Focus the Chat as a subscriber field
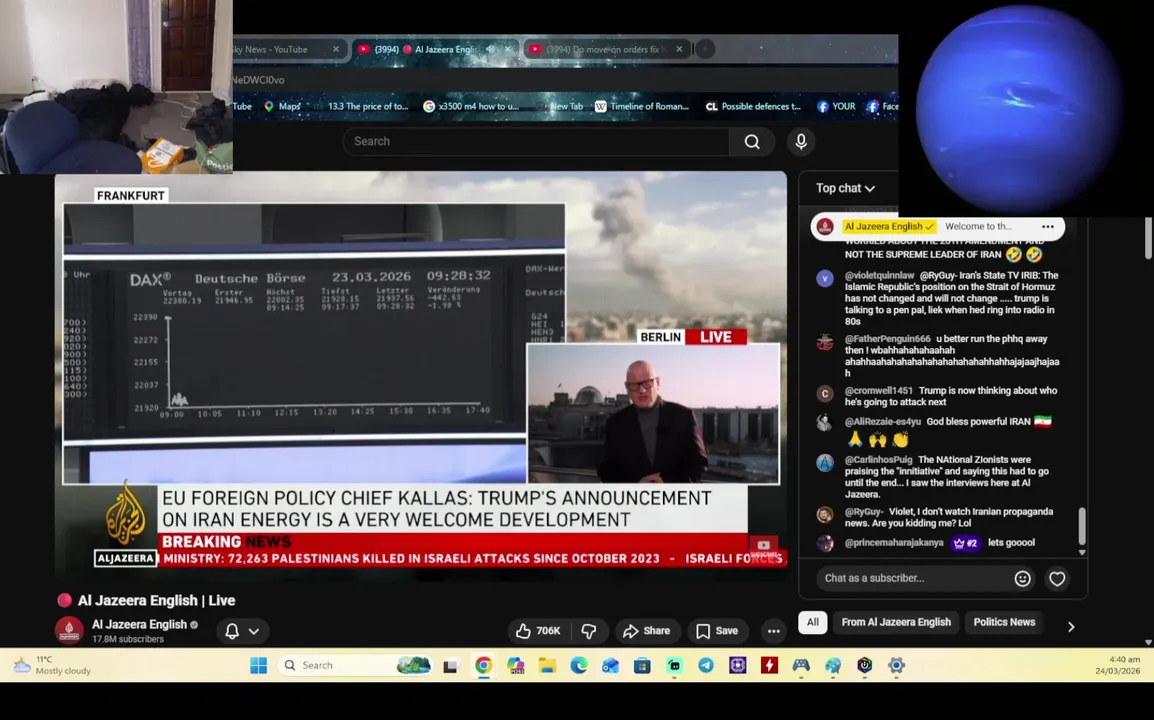 point(913,579)
